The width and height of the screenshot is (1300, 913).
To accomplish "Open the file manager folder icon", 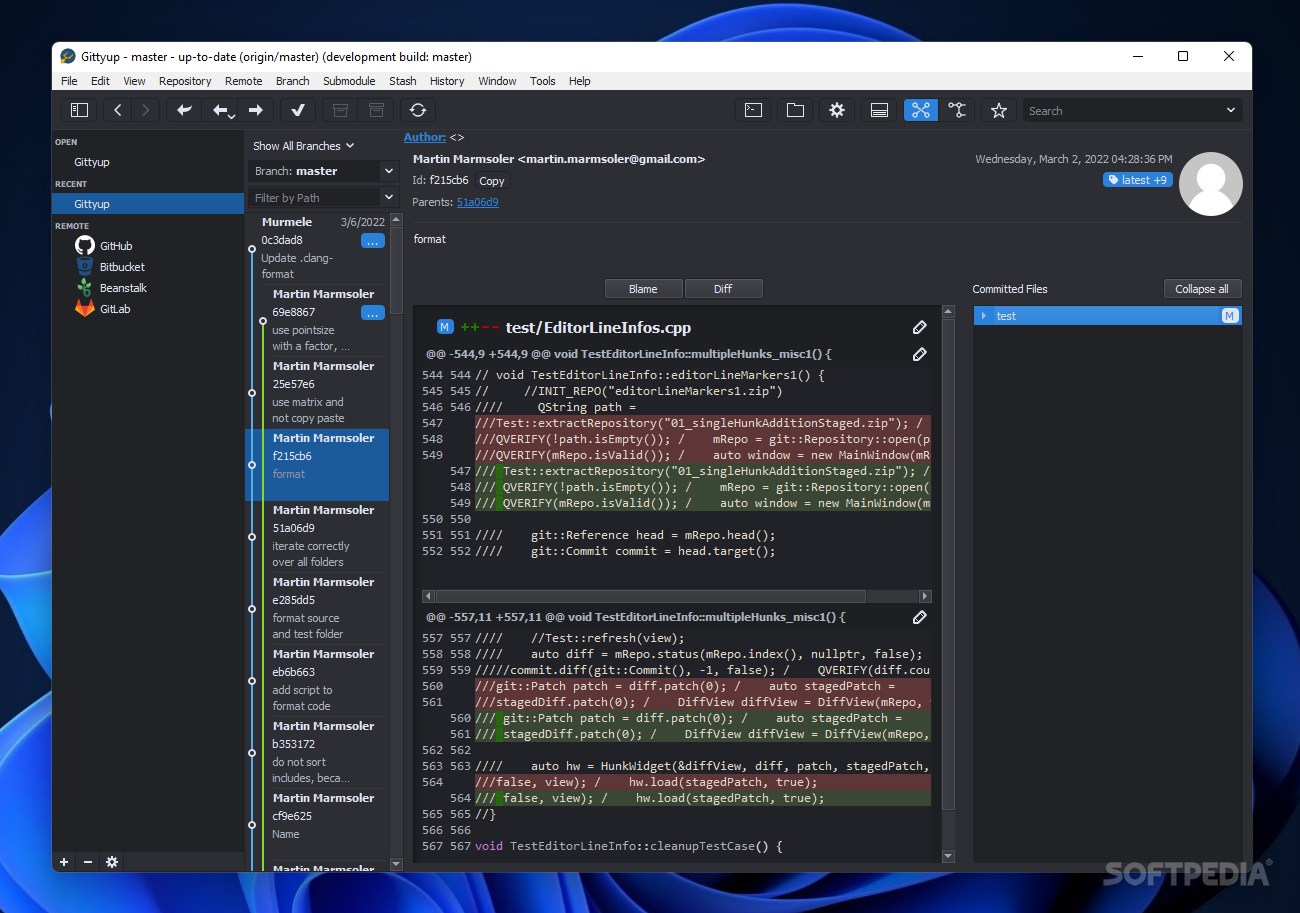I will click(795, 110).
